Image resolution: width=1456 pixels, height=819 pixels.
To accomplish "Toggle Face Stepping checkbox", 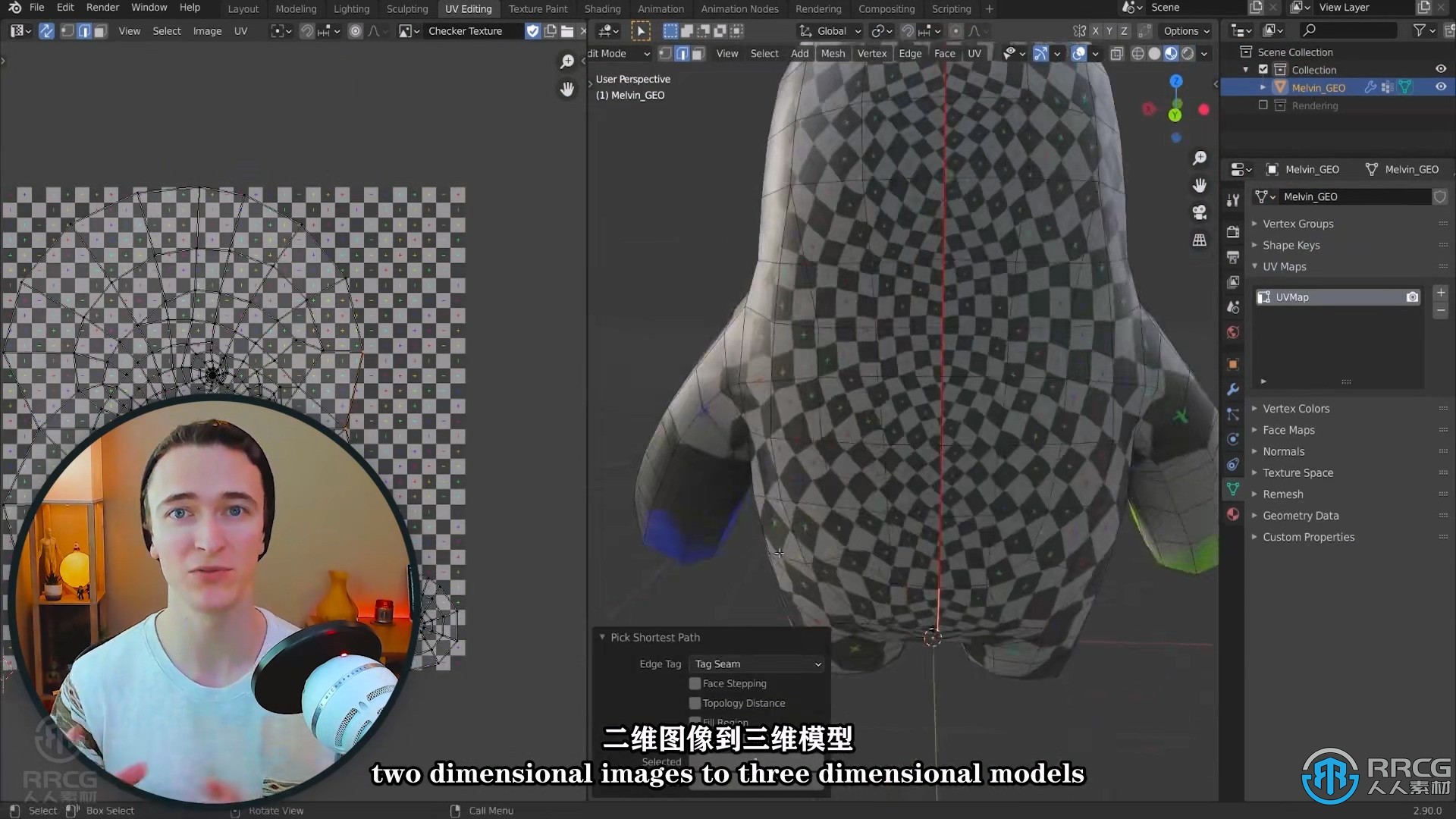I will (x=696, y=683).
